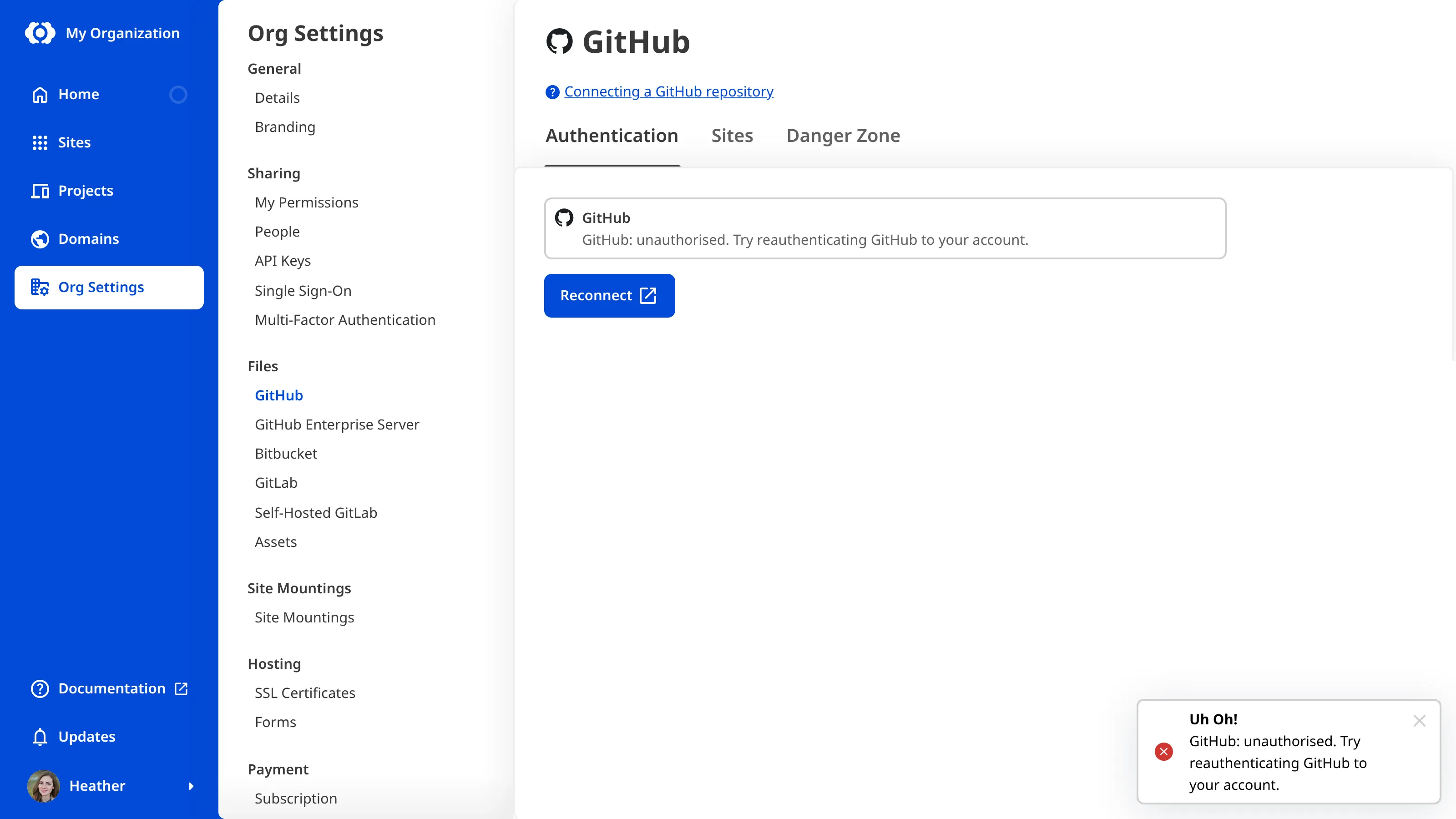Open Forms under Hosting
1456x819 pixels.
pos(275,723)
